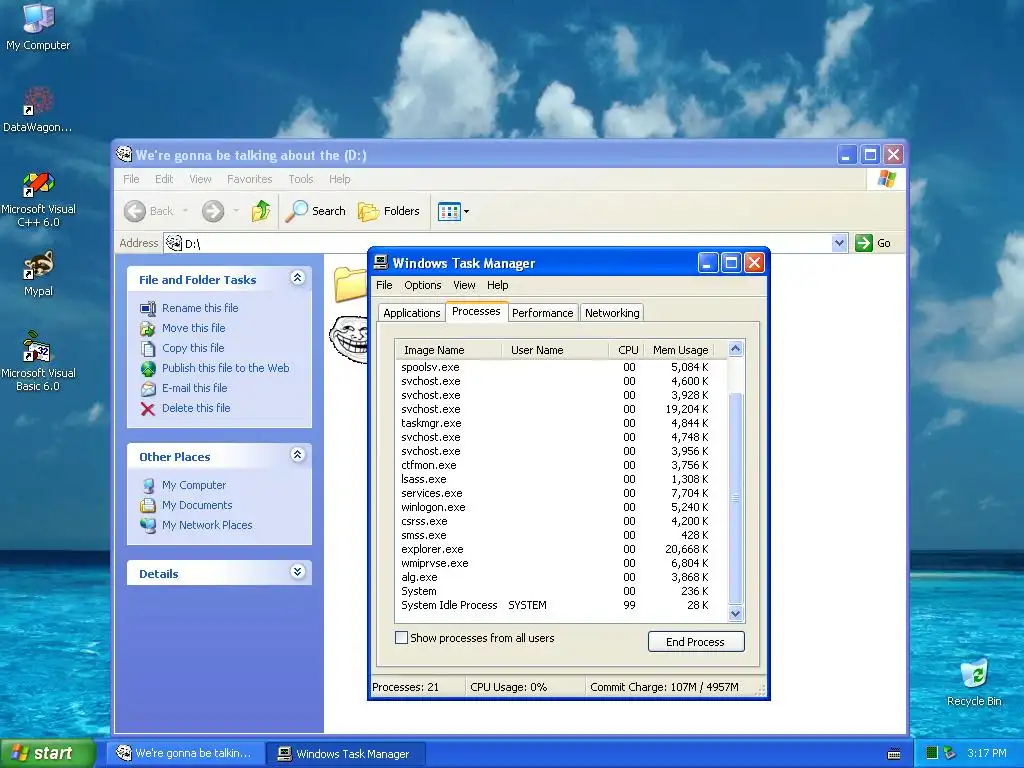The height and width of the screenshot is (768, 1024).
Task: Enable Show processes from all users
Action: [402, 637]
